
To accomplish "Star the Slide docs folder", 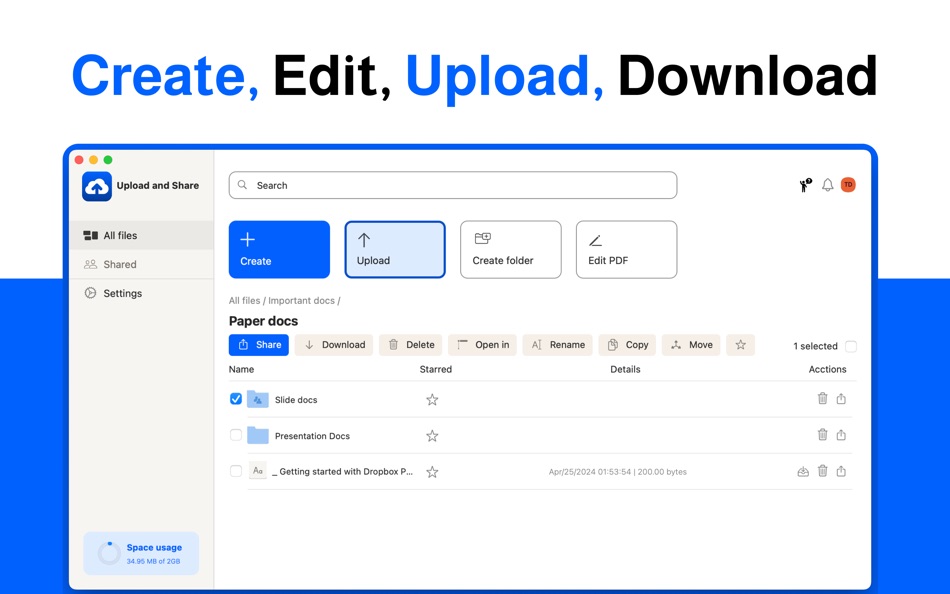I will (432, 399).
